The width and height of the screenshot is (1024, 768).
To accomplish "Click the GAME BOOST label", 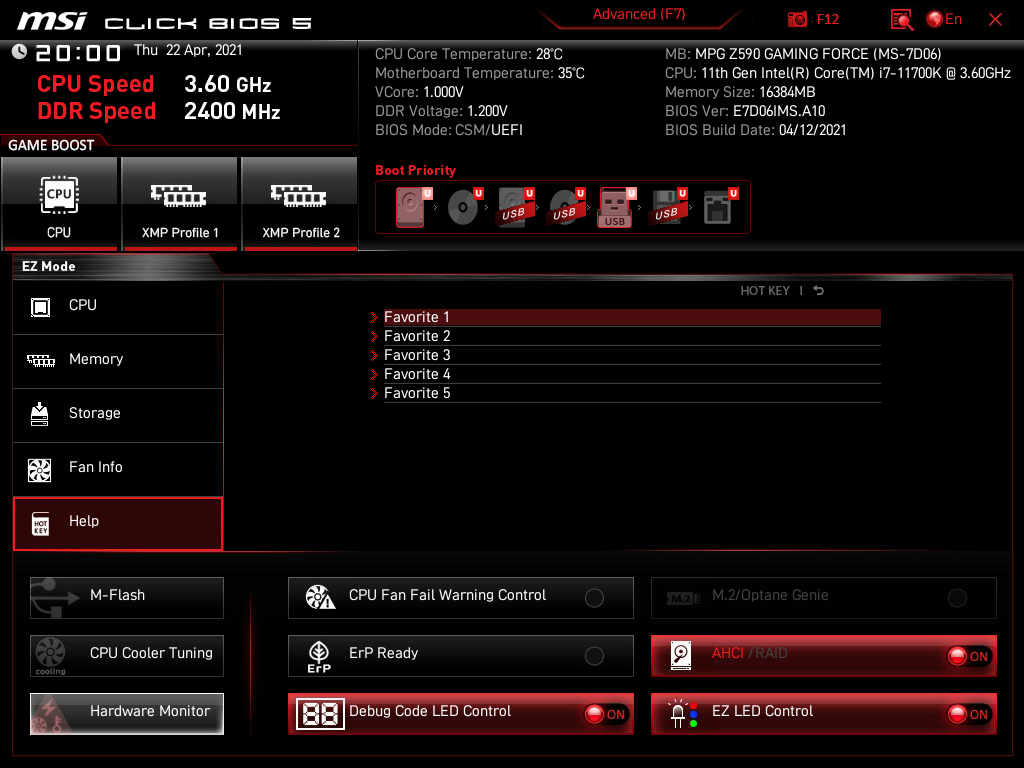I will pos(51,146).
